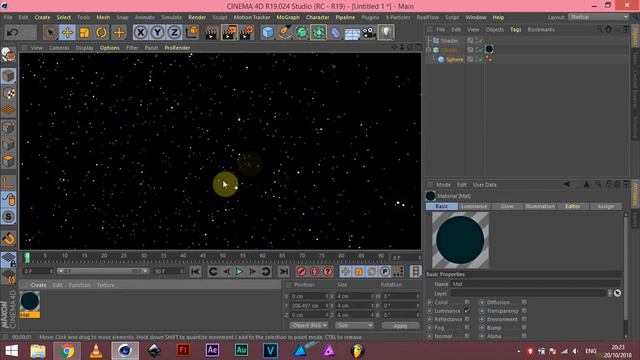Toggle the Luminance channel checkbox
This screenshot has height=360, width=640.
pyautogui.click(x=467, y=311)
